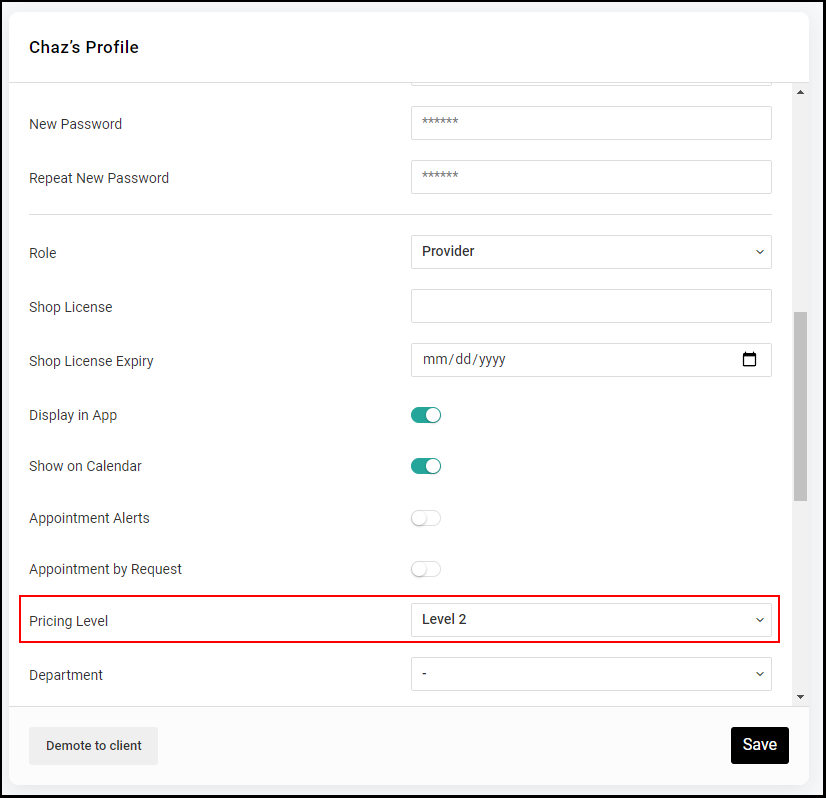Click the Chaz's Profile heading

pos(84,47)
